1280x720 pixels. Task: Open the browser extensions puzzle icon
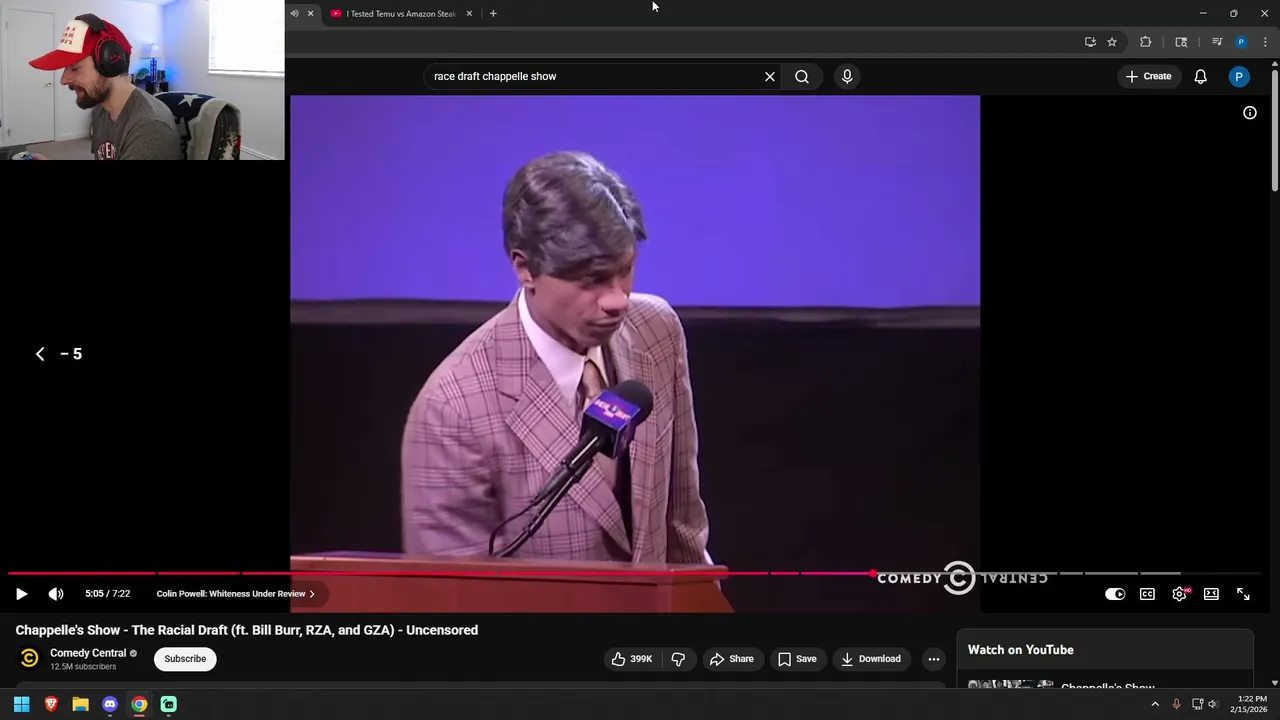pyautogui.click(x=1146, y=42)
